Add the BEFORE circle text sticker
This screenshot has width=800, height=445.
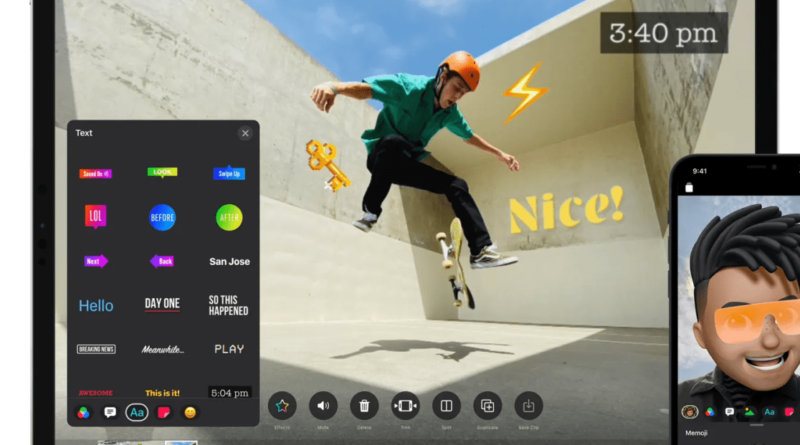[162, 218]
